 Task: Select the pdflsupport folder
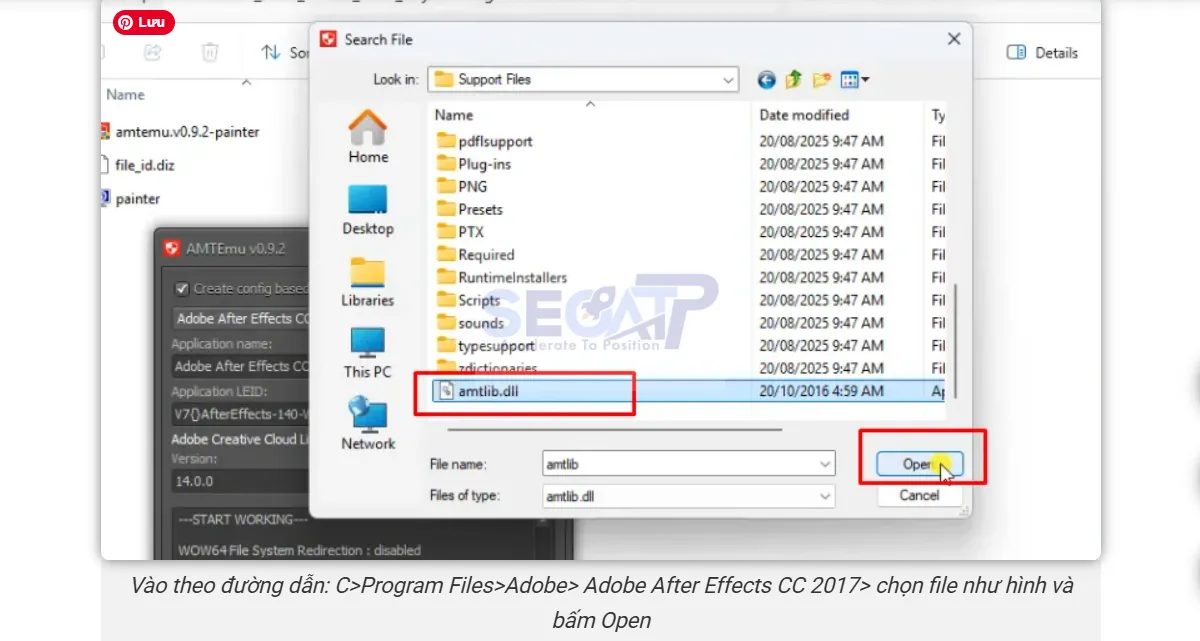click(485, 141)
